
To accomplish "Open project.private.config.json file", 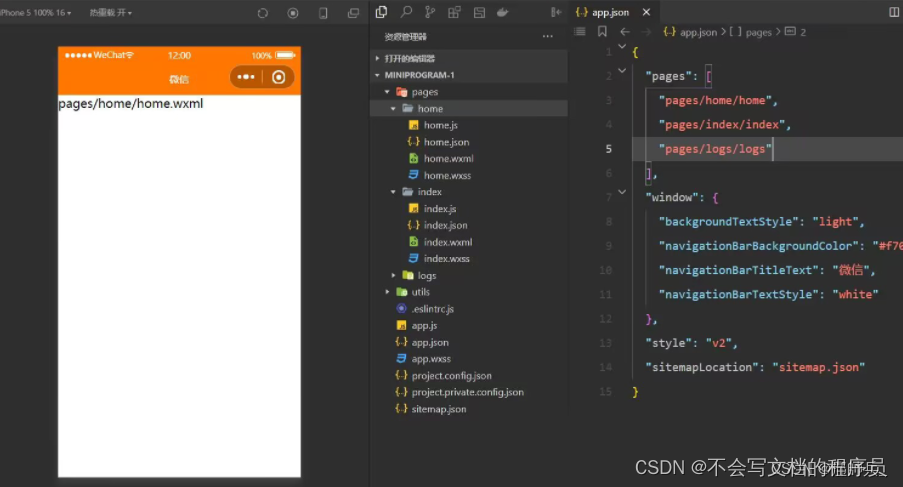I will point(468,393).
